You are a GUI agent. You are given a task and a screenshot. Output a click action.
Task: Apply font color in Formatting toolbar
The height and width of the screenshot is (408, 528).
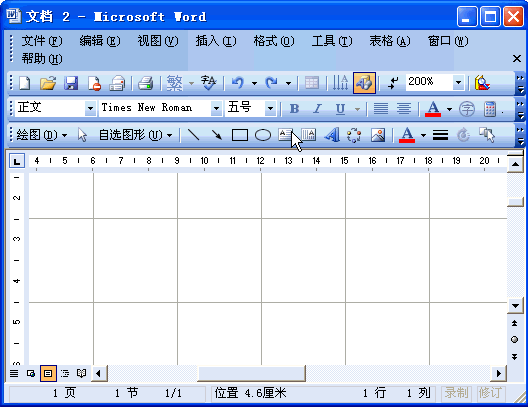433,109
